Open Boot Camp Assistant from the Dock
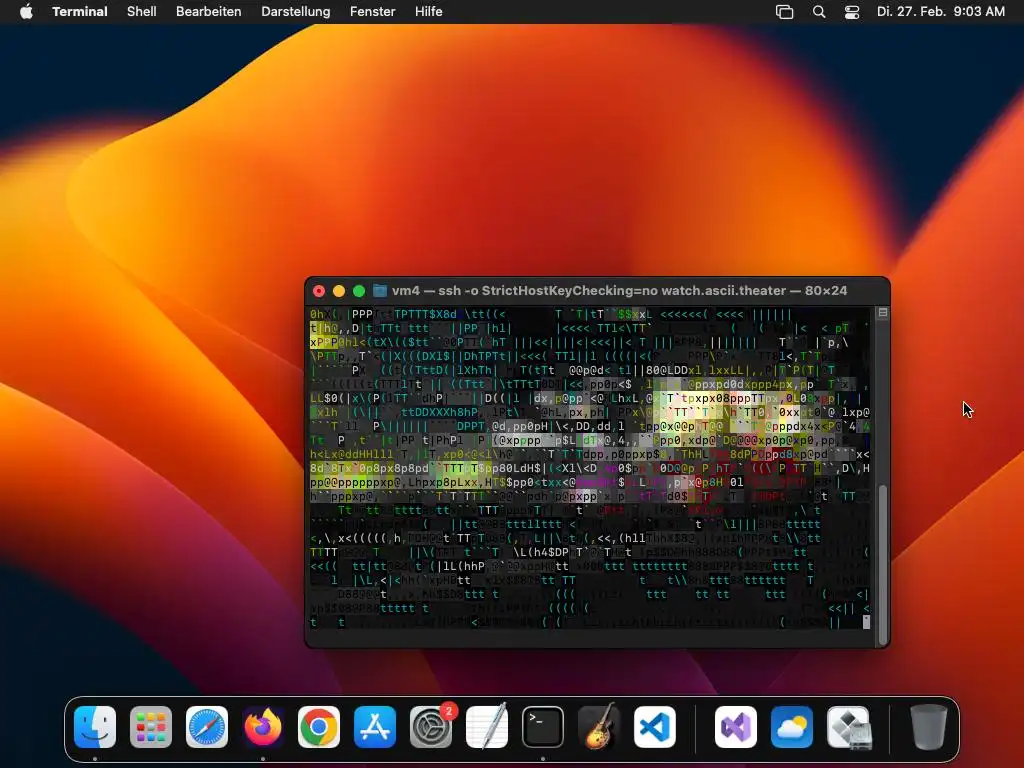This screenshot has width=1024, height=768. tap(848, 727)
